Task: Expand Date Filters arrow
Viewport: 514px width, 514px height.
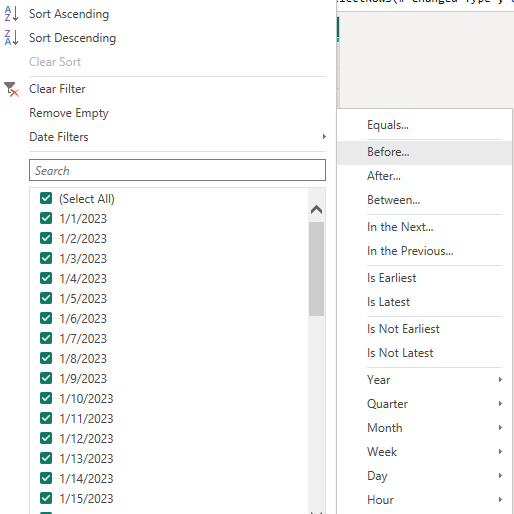Action: 324,137
